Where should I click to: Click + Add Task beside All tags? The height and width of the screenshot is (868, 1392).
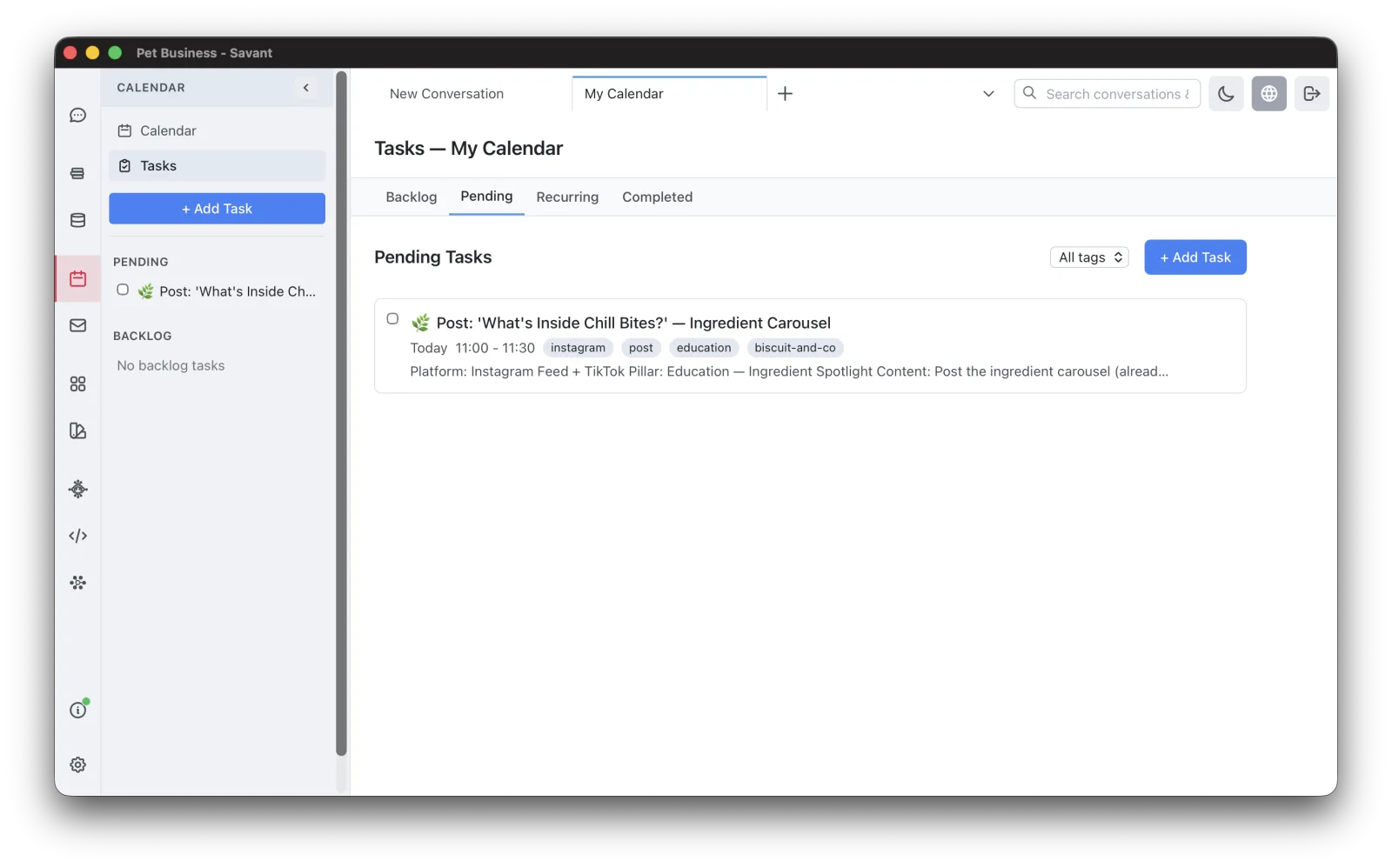(1195, 257)
